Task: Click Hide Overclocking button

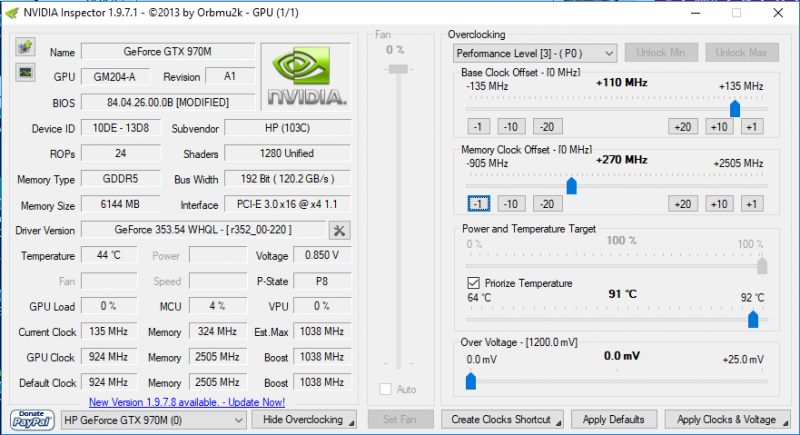Action: click(x=304, y=420)
